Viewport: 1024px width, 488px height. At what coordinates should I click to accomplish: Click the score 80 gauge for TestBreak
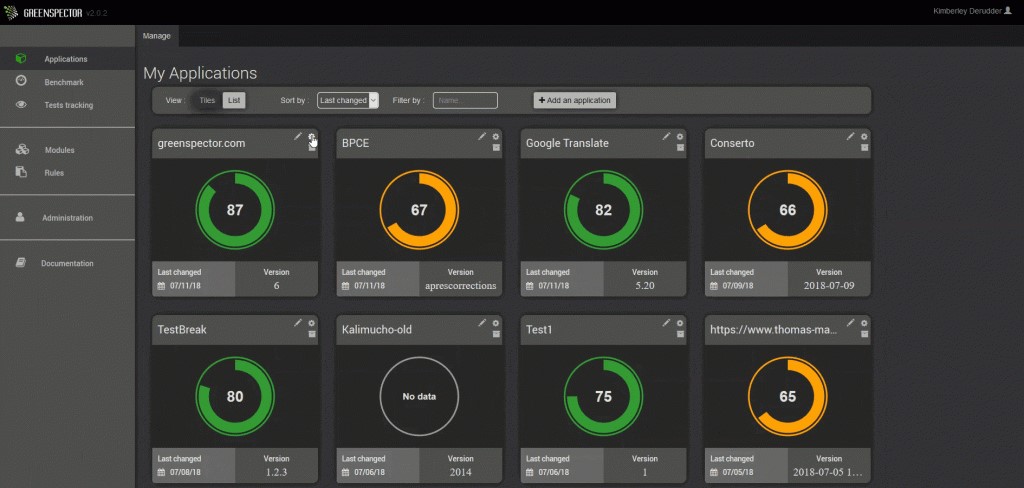pyautogui.click(x=235, y=397)
